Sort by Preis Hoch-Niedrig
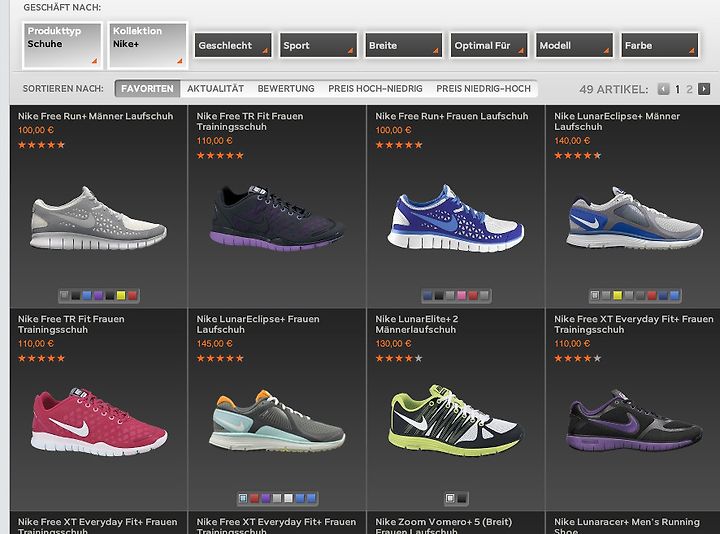720x534 pixels. coord(375,89)
